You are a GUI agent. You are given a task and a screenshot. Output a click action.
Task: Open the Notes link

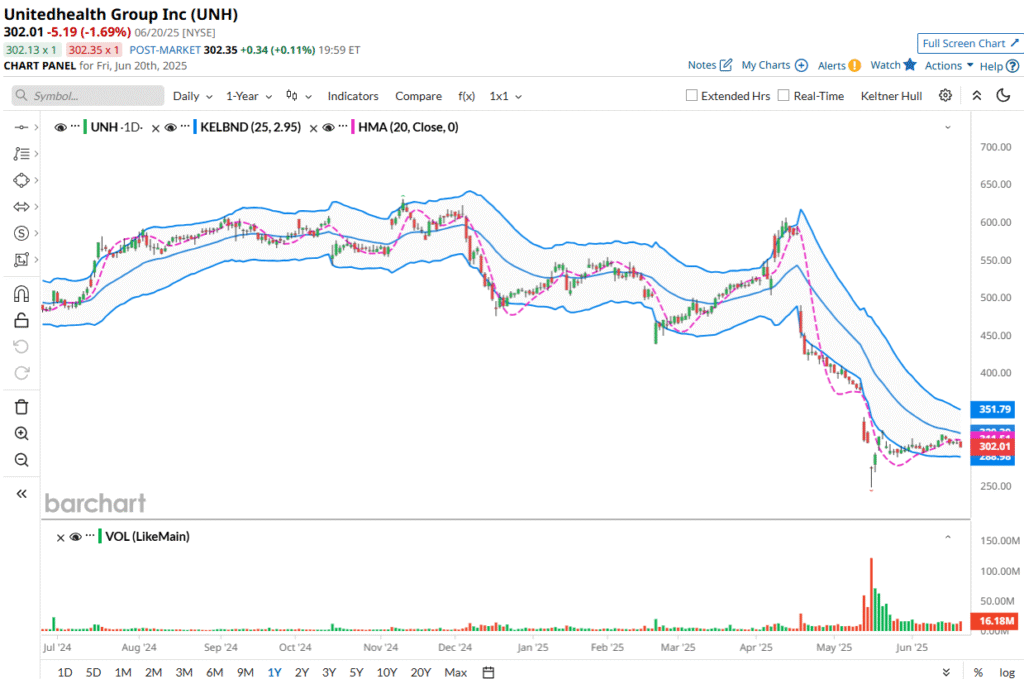[x=710, y=65]
